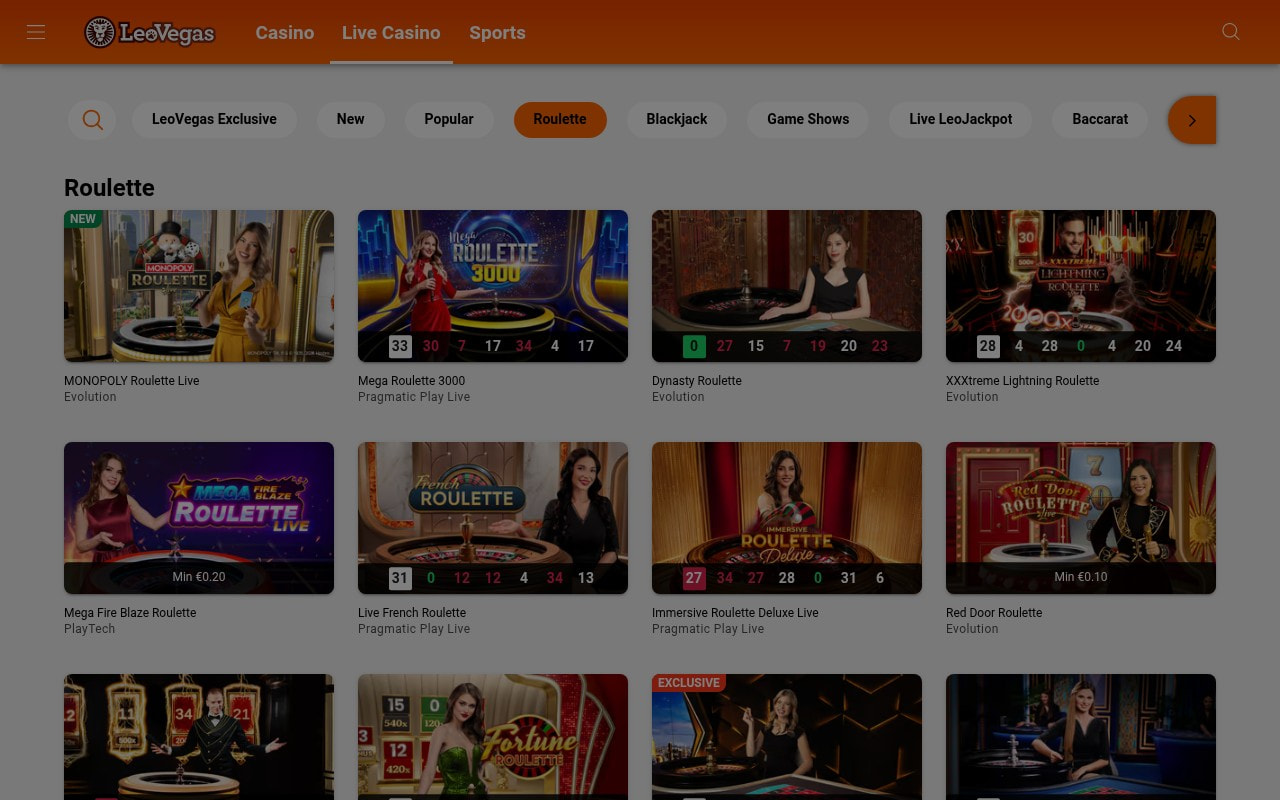Click latest result 33 on Mega Roulette 3000
Screen dimensions: 1280x800
[400, 346]
